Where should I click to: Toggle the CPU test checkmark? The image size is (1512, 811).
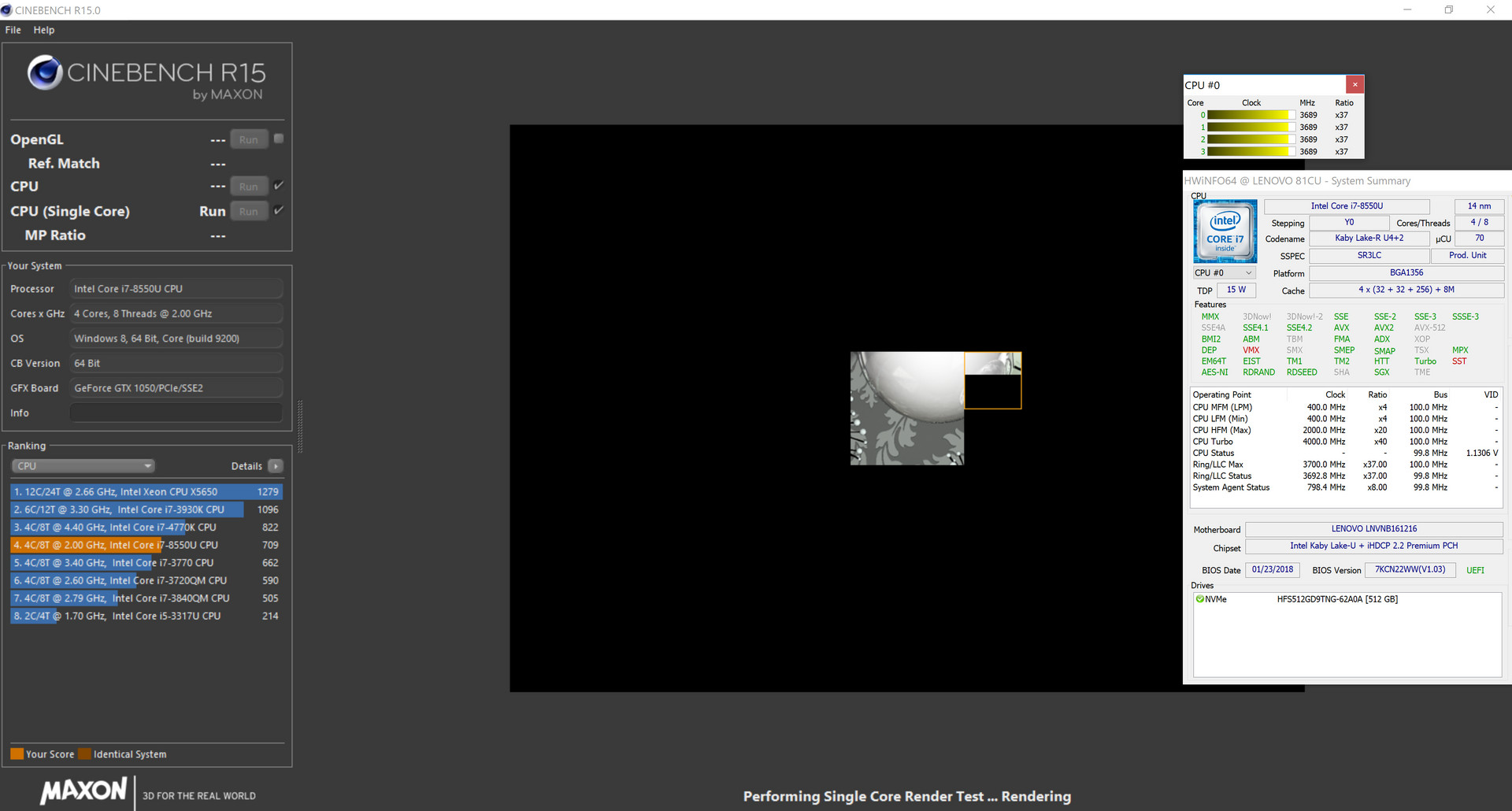point(279,186)
